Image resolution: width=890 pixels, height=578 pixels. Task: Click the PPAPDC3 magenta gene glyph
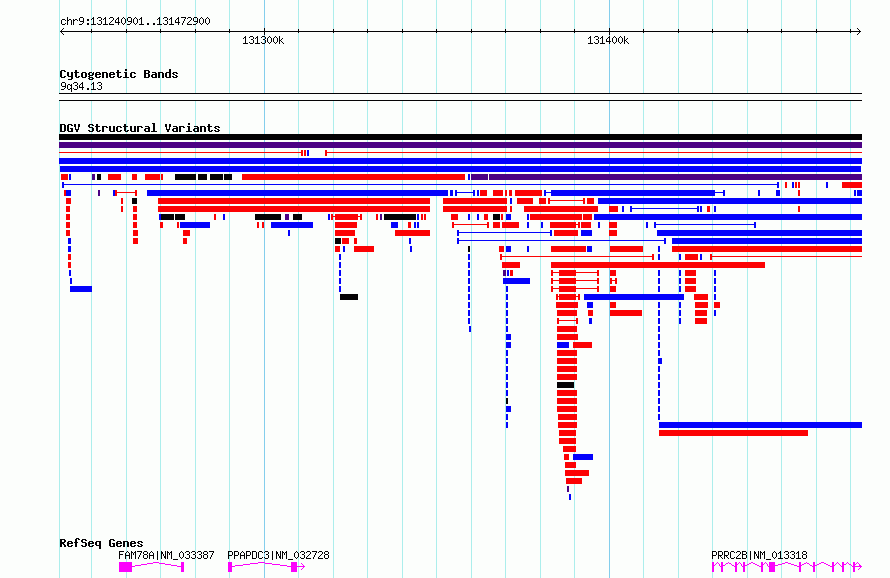(x=266, y=567)
